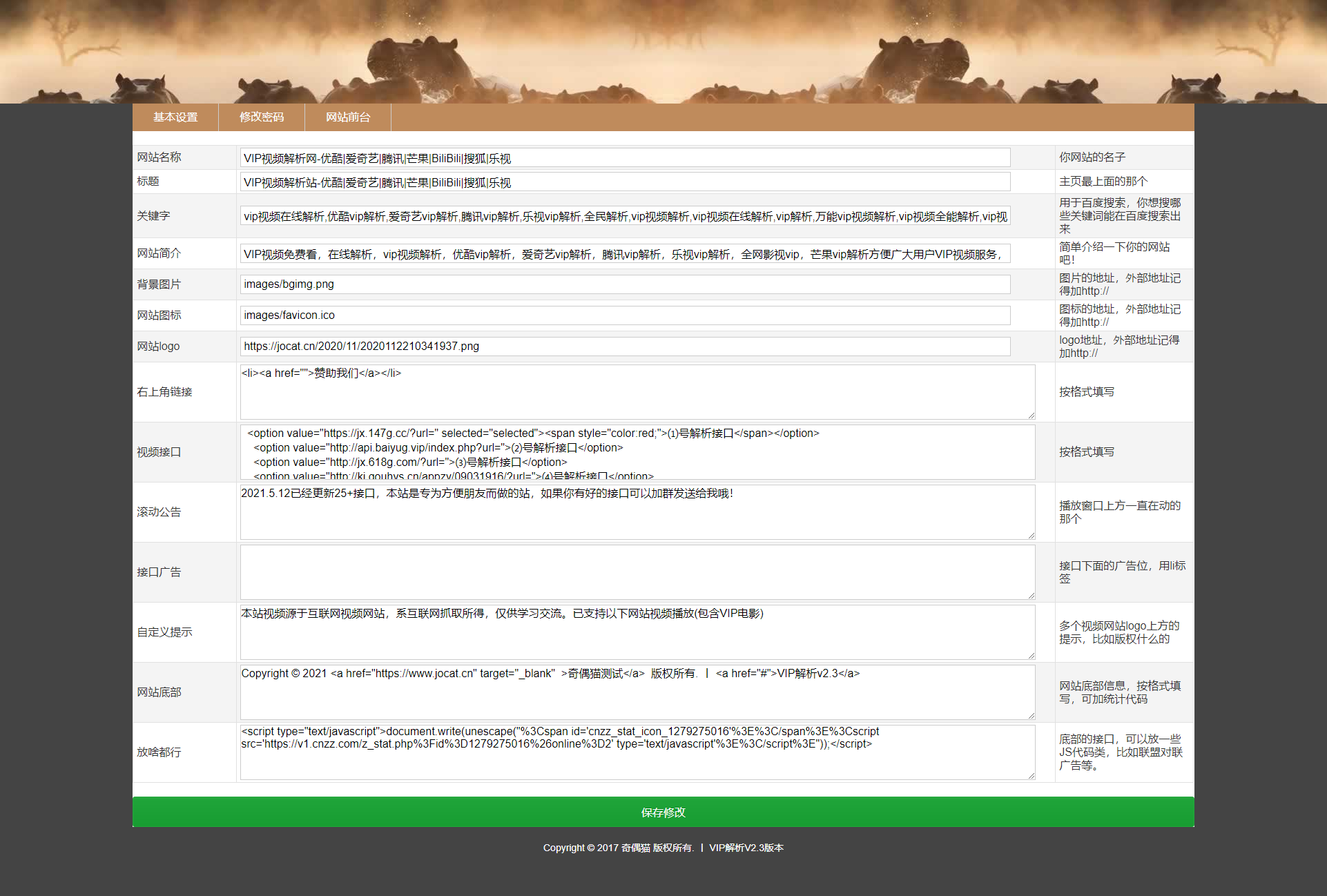1327x896 pixels.
Task: Click the 关键字 row label
Action: [x=153, y=216]
